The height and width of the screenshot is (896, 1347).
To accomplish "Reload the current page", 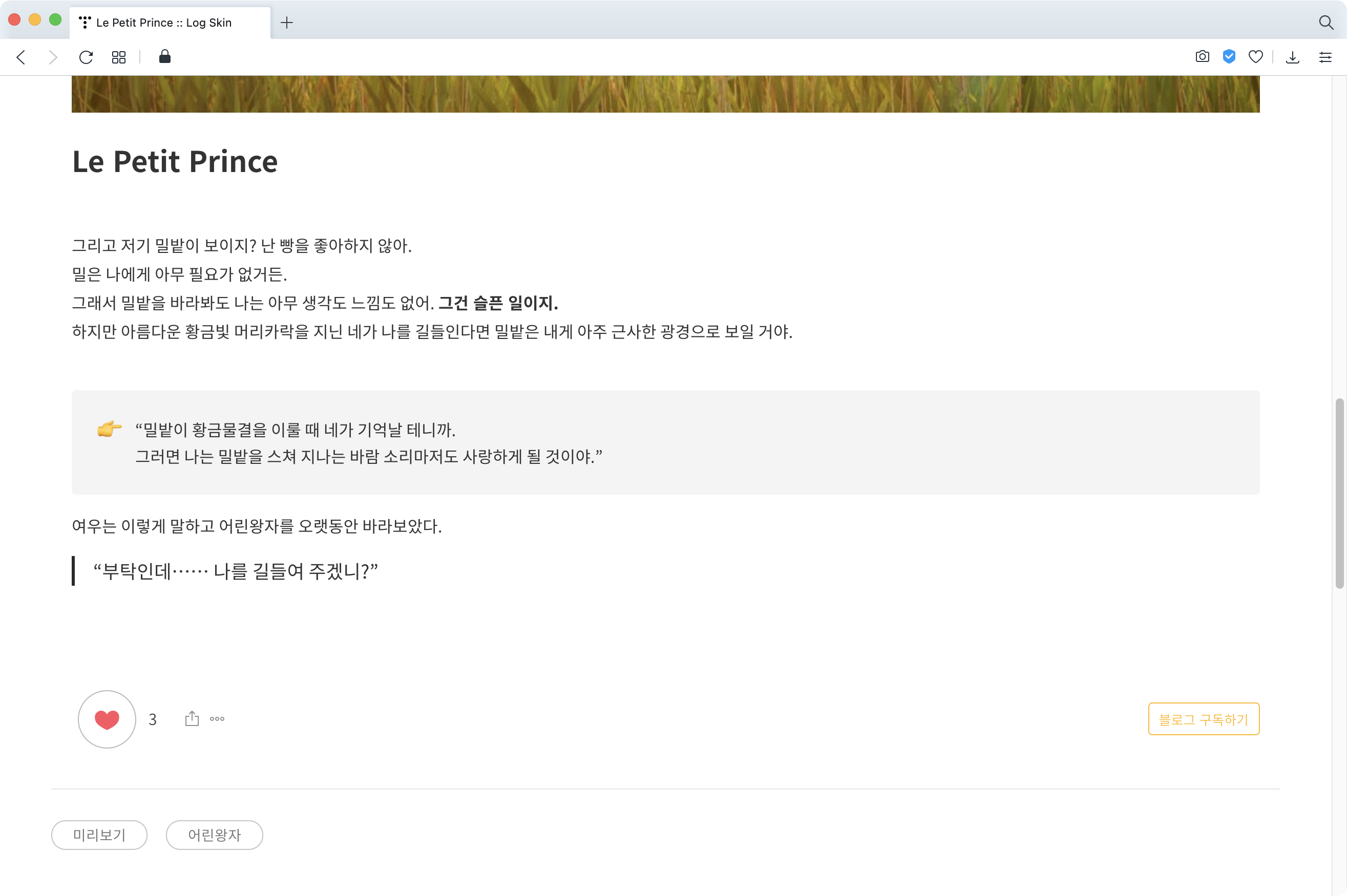I will (x=86, y=57).
